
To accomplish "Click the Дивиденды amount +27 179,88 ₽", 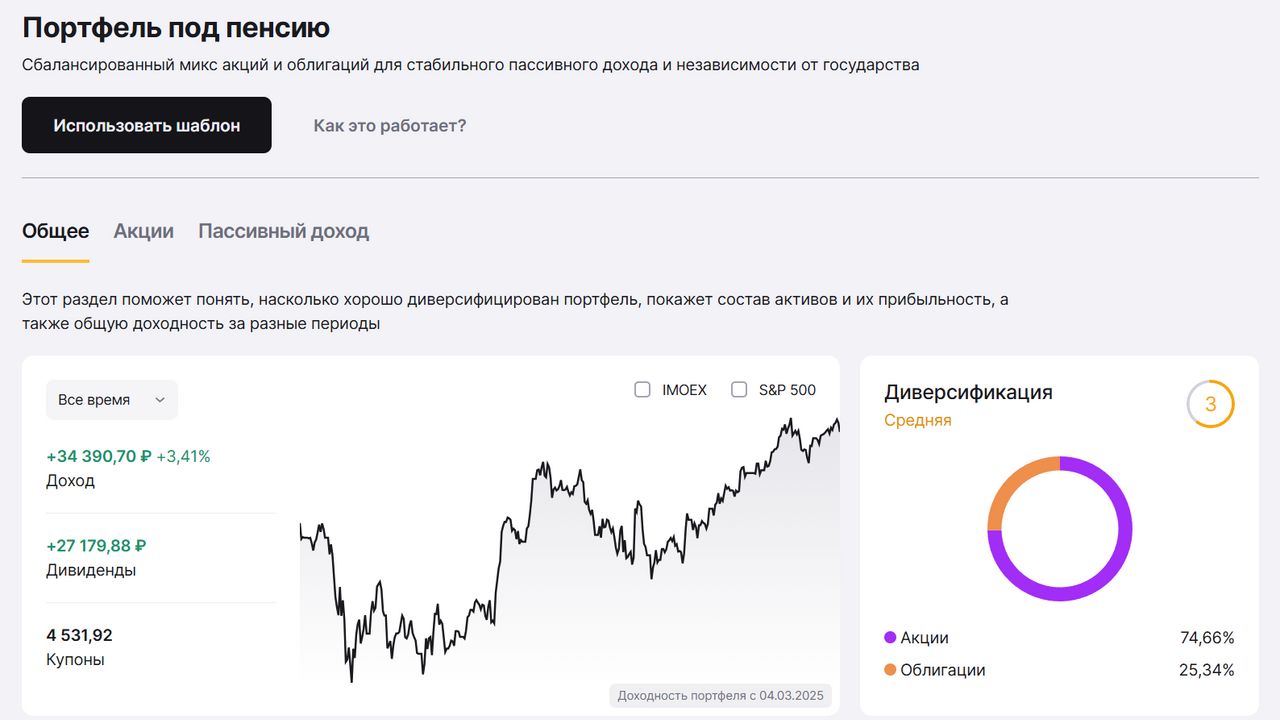I will (x=95, y=545).
